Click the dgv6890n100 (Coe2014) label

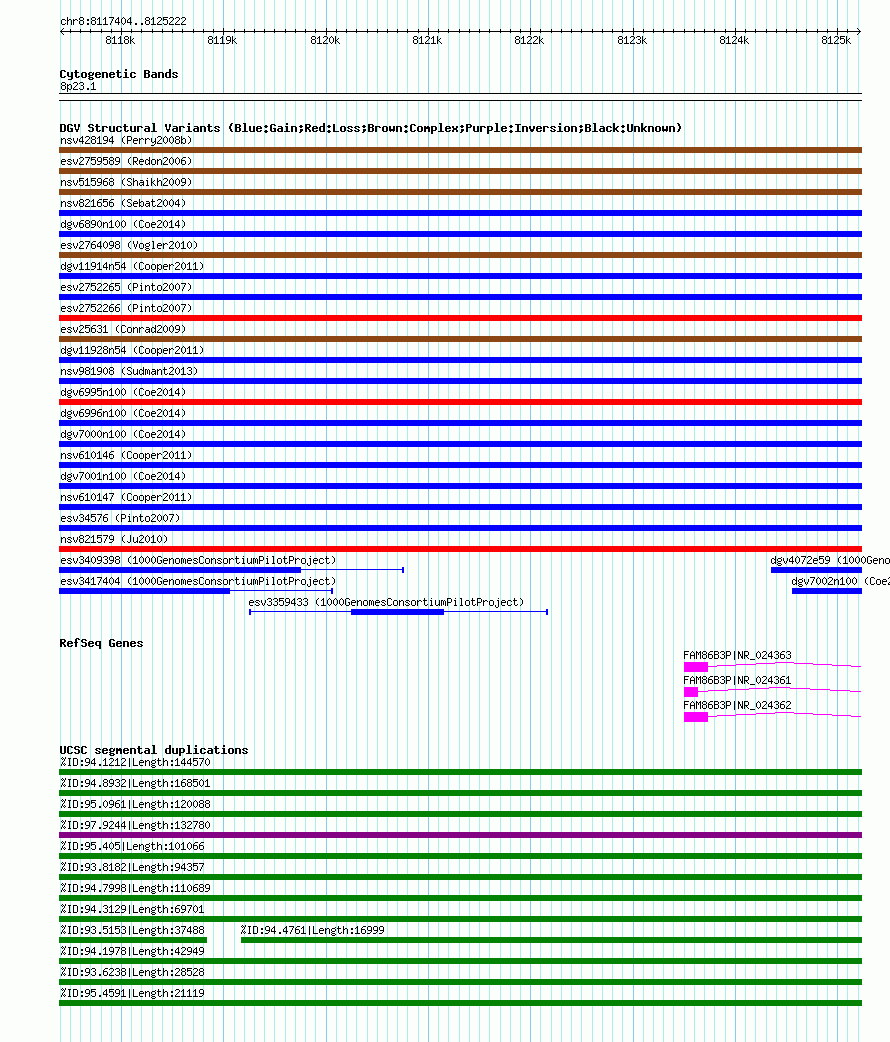click(x=123, y=225)
